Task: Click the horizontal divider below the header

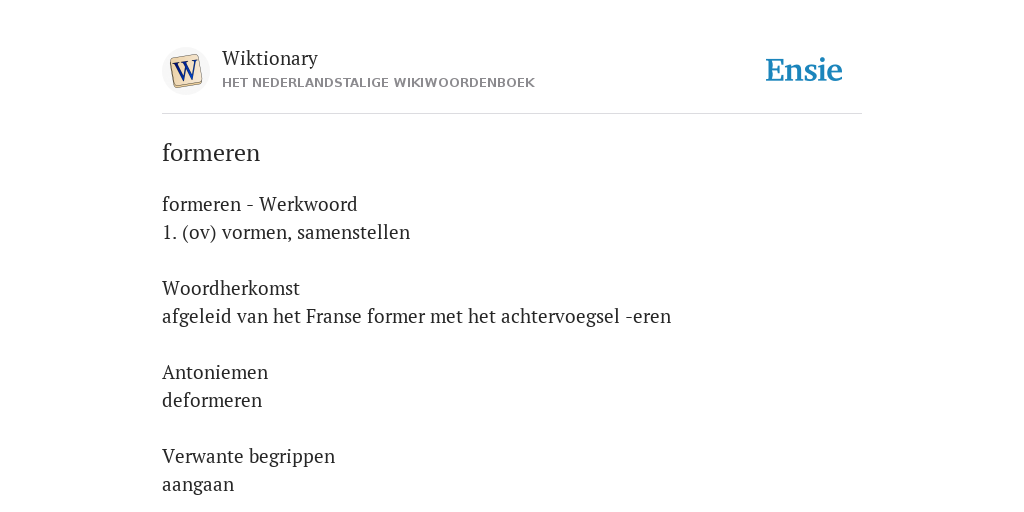Action: click(512, 114)
